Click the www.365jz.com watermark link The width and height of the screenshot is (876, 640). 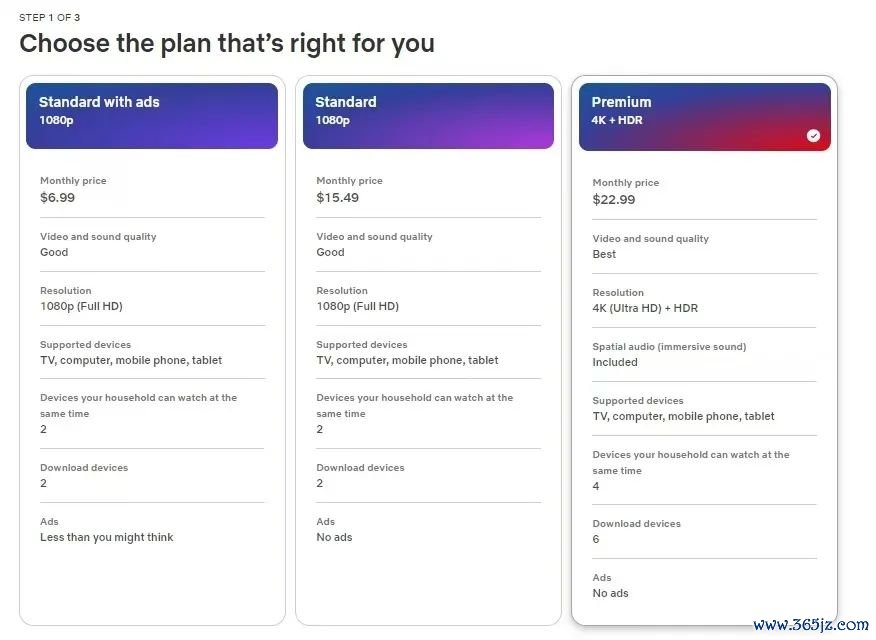811,624
